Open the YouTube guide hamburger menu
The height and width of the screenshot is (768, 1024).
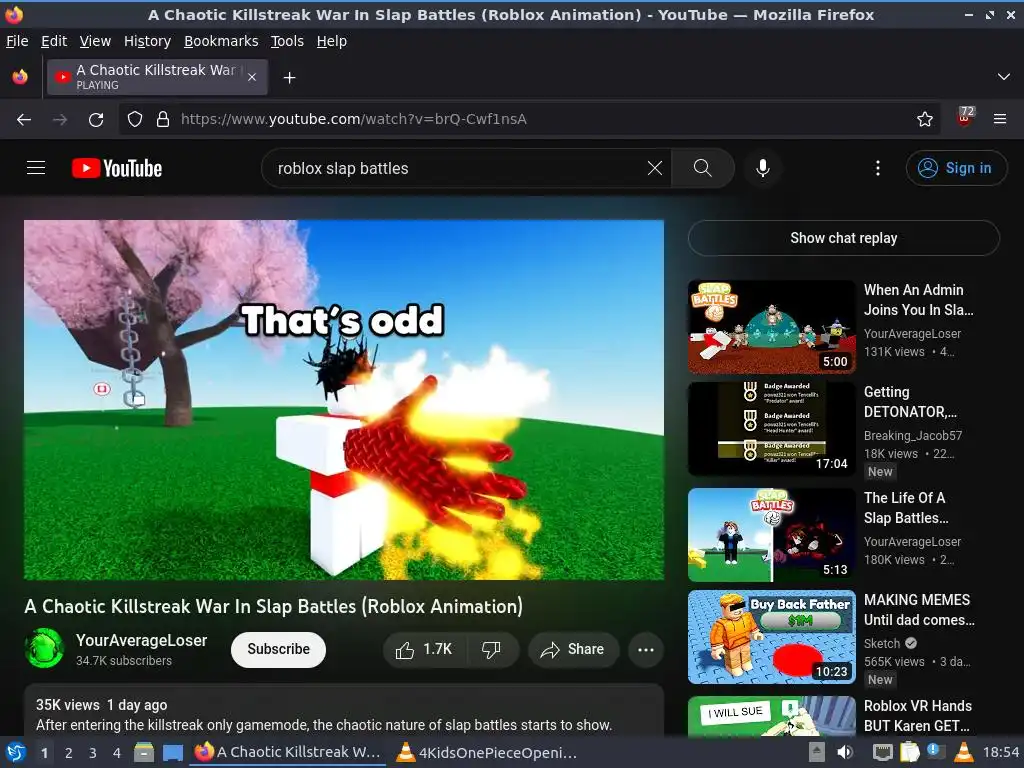pos(36,168)
